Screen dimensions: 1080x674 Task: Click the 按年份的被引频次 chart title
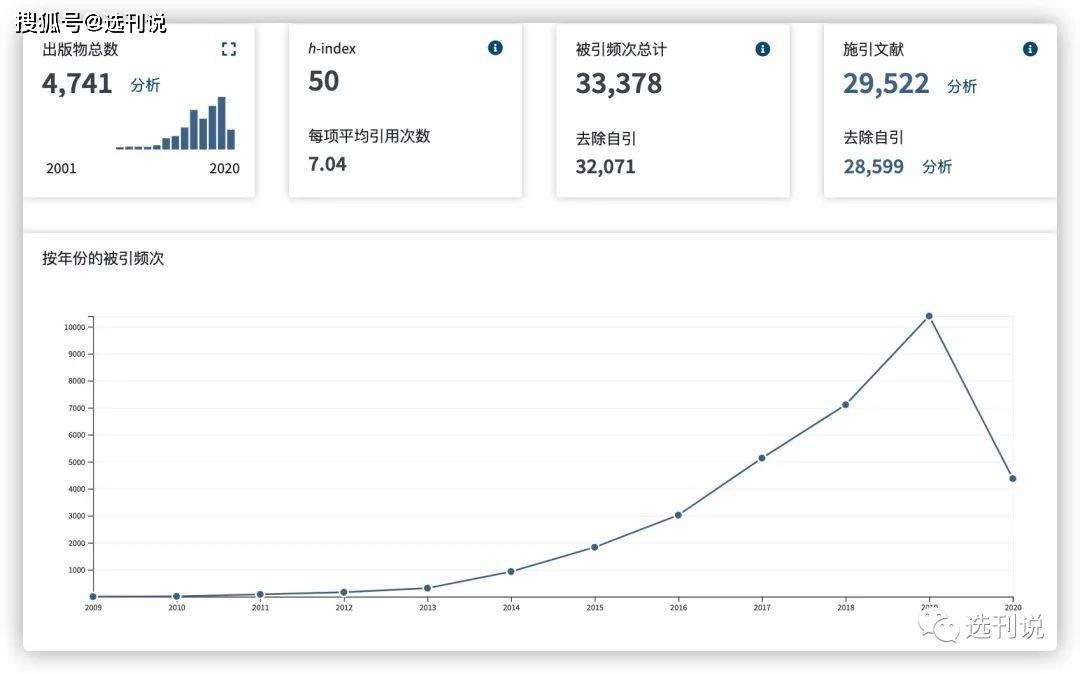coord(103,258)
